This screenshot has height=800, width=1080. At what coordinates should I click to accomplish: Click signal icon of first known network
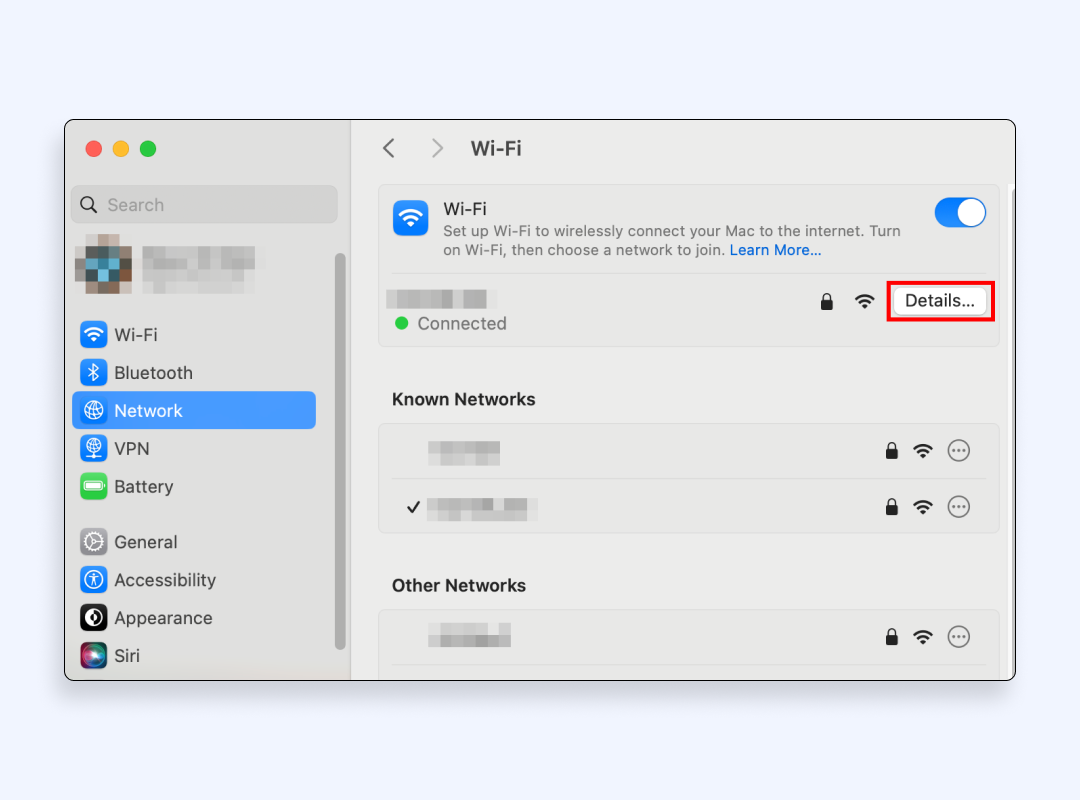923,451
